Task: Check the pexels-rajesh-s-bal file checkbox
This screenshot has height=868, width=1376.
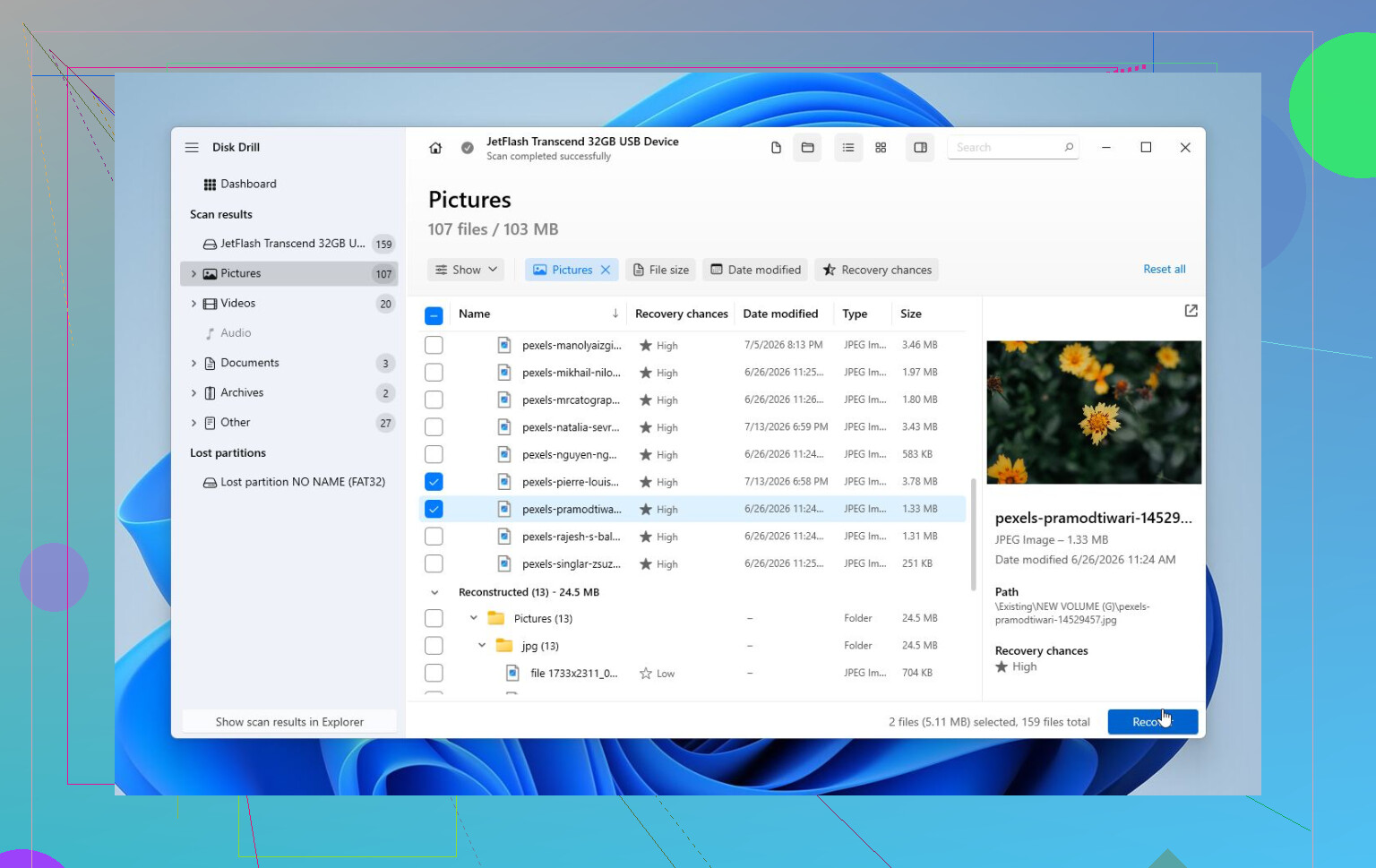Action: 434,537
